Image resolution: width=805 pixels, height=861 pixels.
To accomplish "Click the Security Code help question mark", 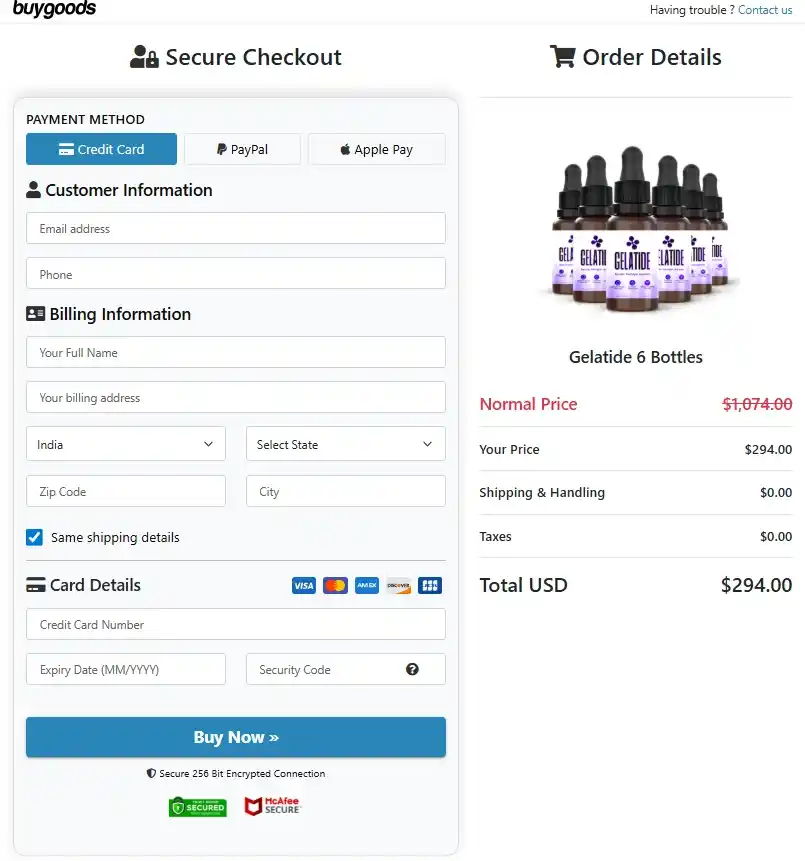I will tap(412, 669).
